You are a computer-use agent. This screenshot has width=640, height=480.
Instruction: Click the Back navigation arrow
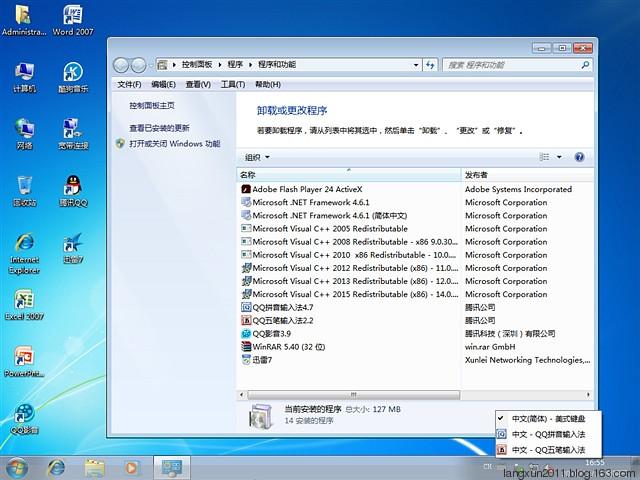[121, 64]
